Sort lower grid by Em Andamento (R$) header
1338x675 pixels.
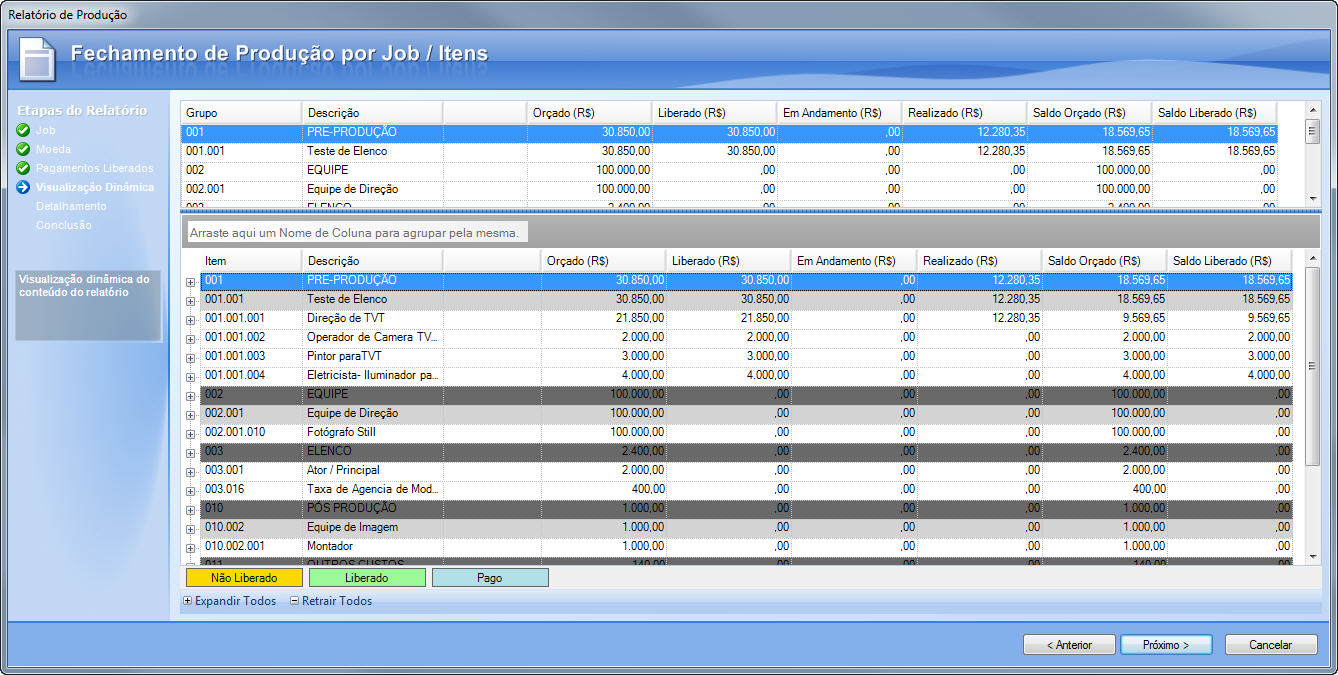[x=853, y=261]
